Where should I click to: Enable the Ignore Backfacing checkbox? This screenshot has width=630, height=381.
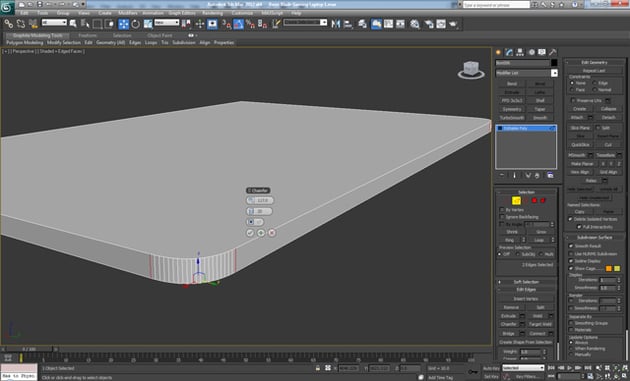(502, 217)
